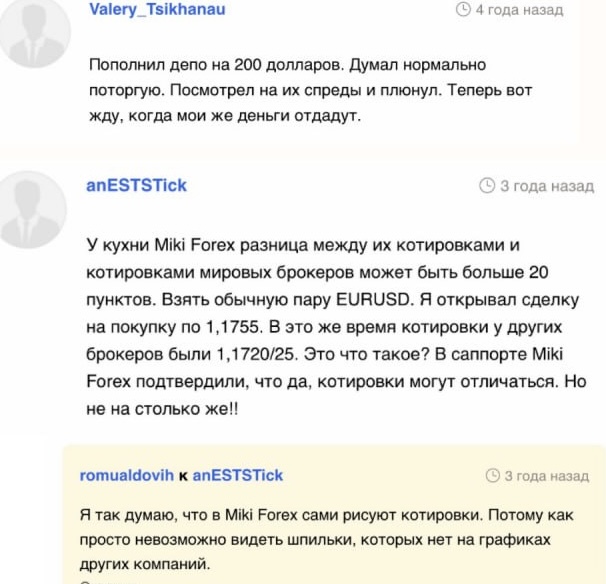This screenshot has width=606, height=584.
Task: Open Valery_Tsikhanau's profile link
Action: (x=157, y=9)
